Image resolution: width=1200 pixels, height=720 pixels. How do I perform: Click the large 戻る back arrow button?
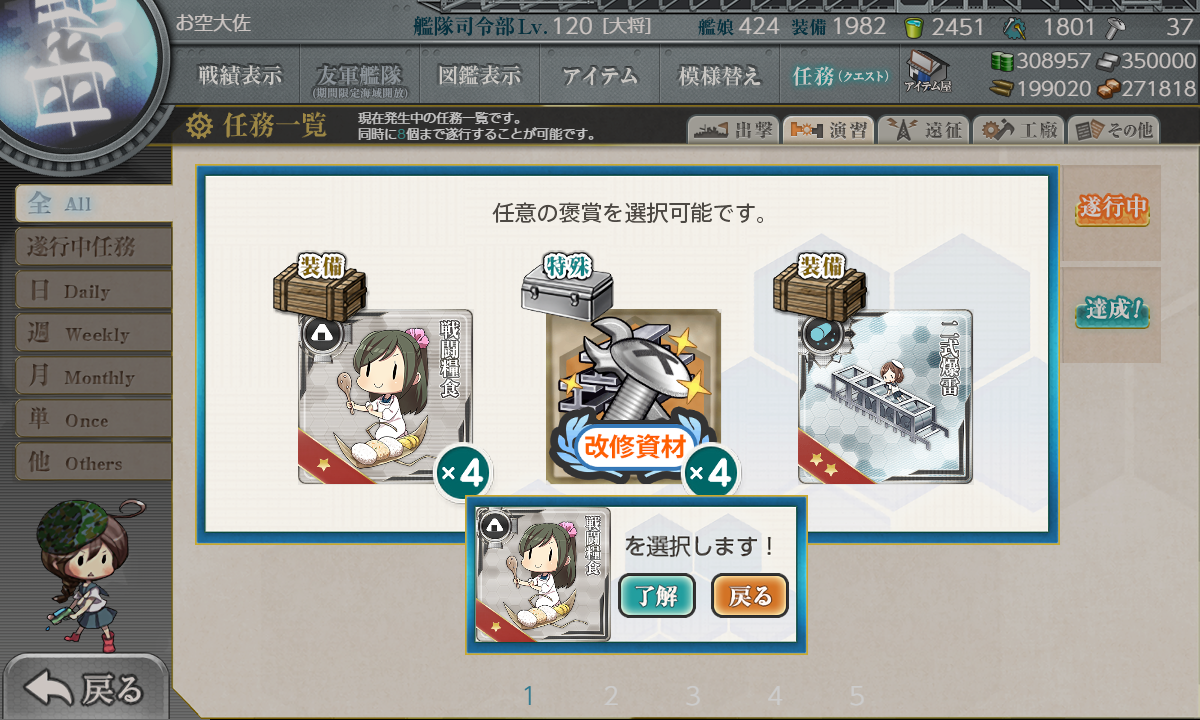85,688
